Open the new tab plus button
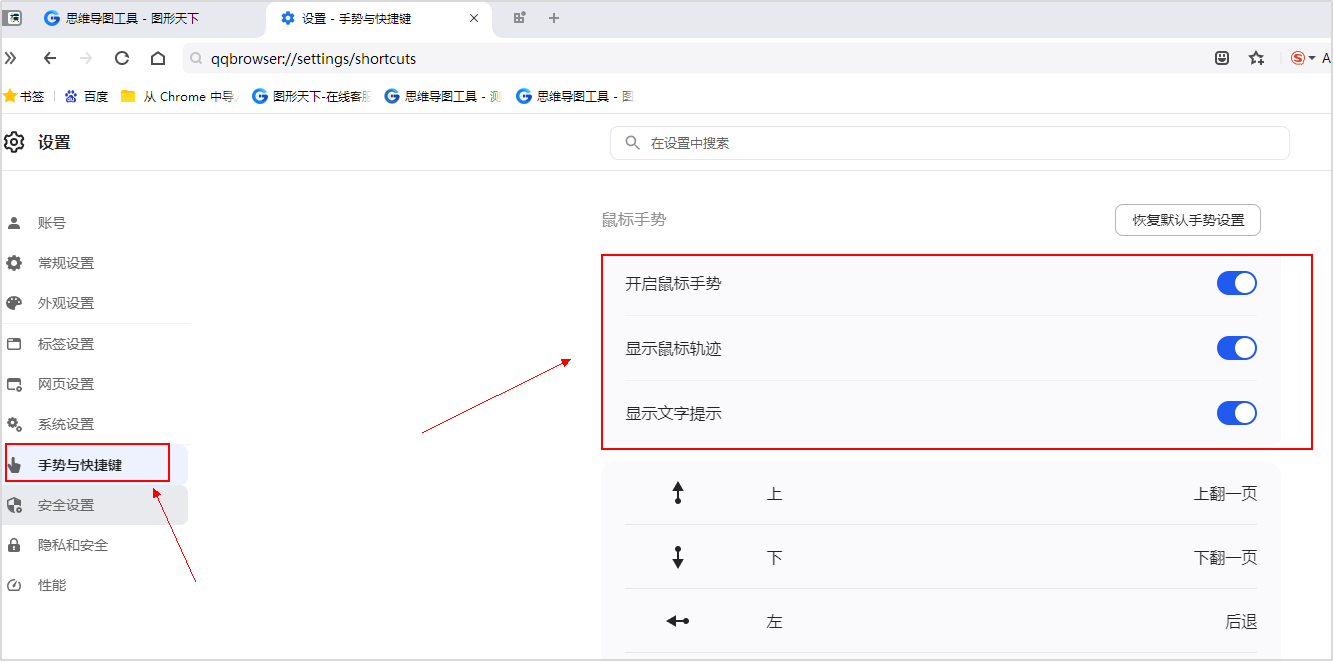 554,18
